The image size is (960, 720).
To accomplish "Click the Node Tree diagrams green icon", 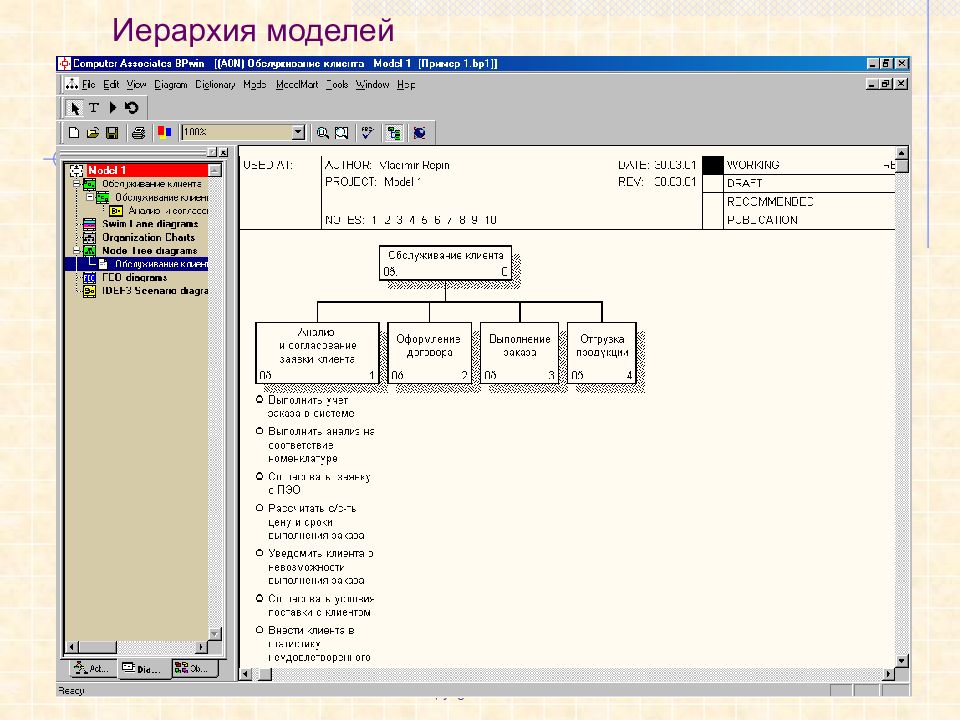I will pos(89,251).
